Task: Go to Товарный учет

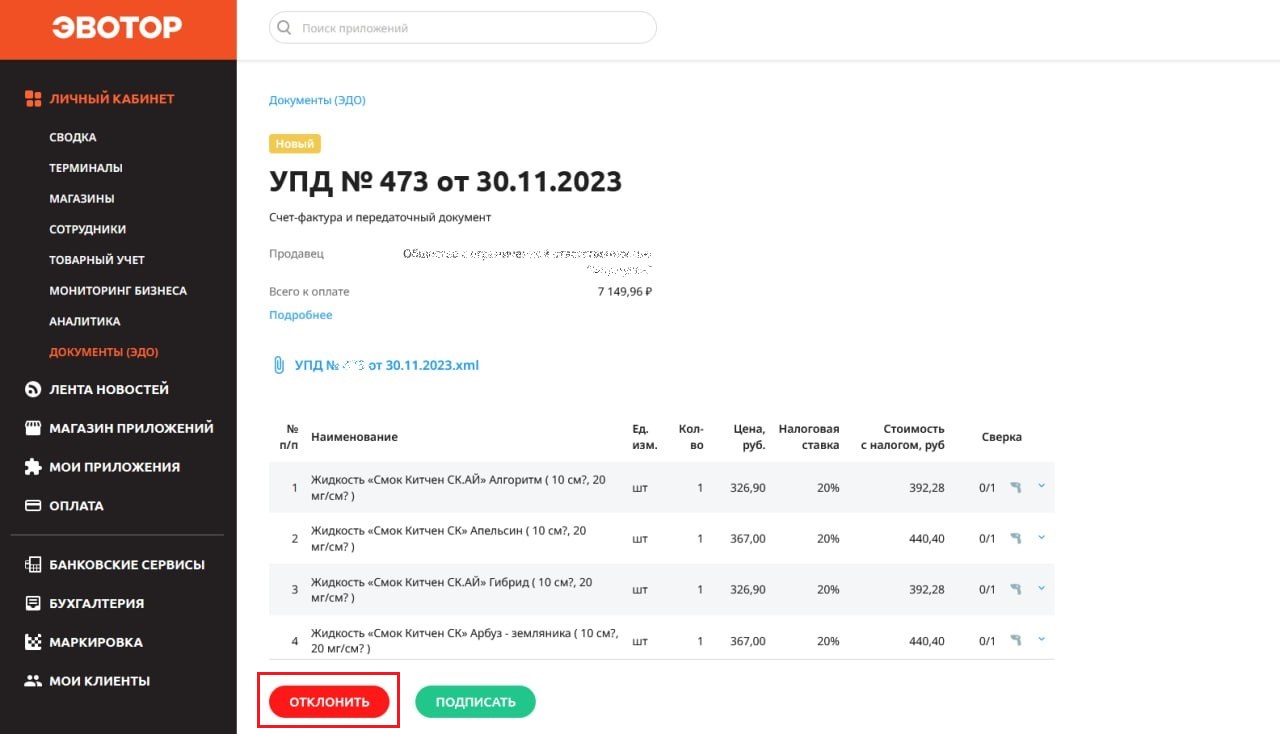Action: tap(97, 260)
